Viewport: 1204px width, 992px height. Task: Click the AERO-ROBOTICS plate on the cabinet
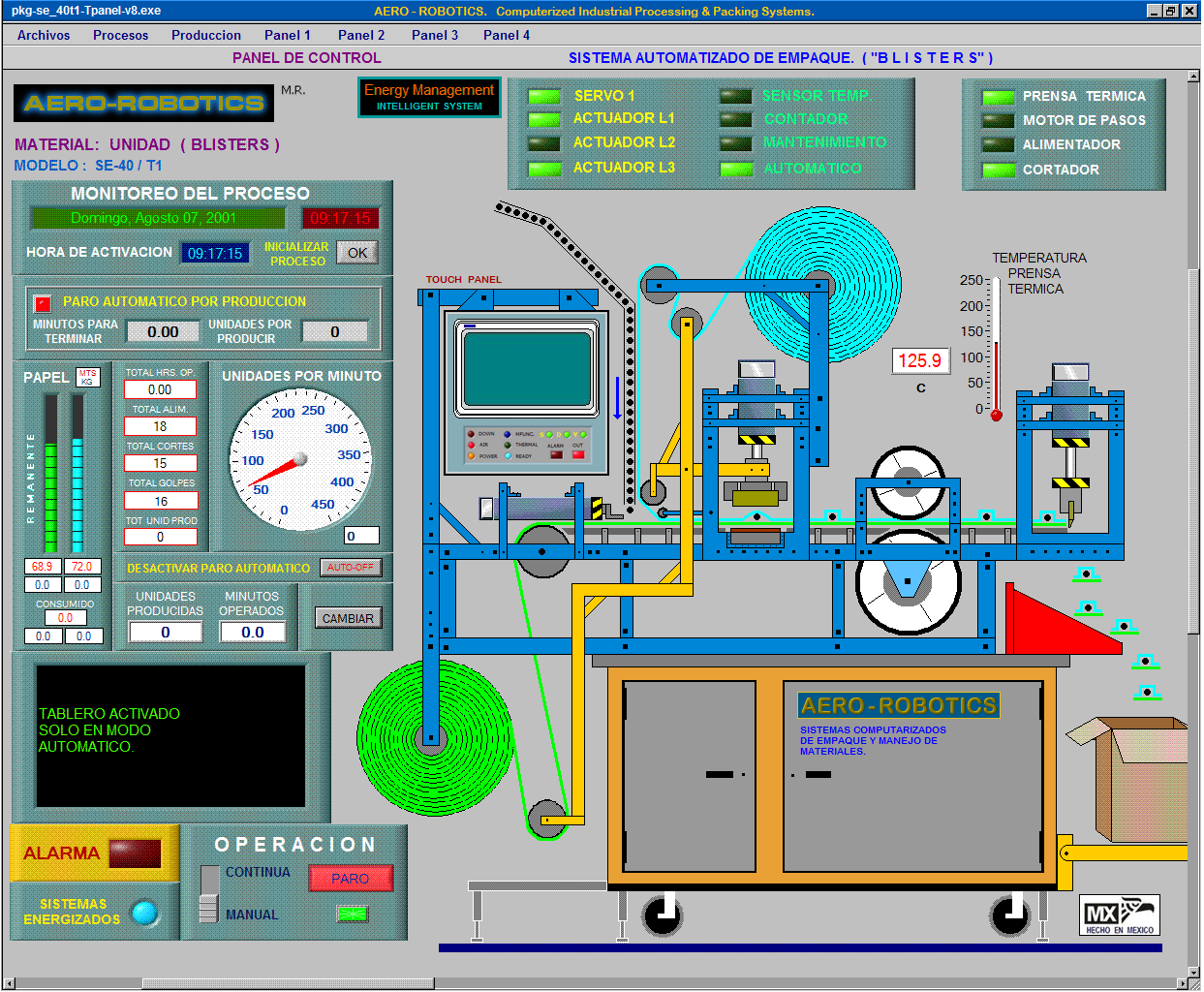point(899,705)
